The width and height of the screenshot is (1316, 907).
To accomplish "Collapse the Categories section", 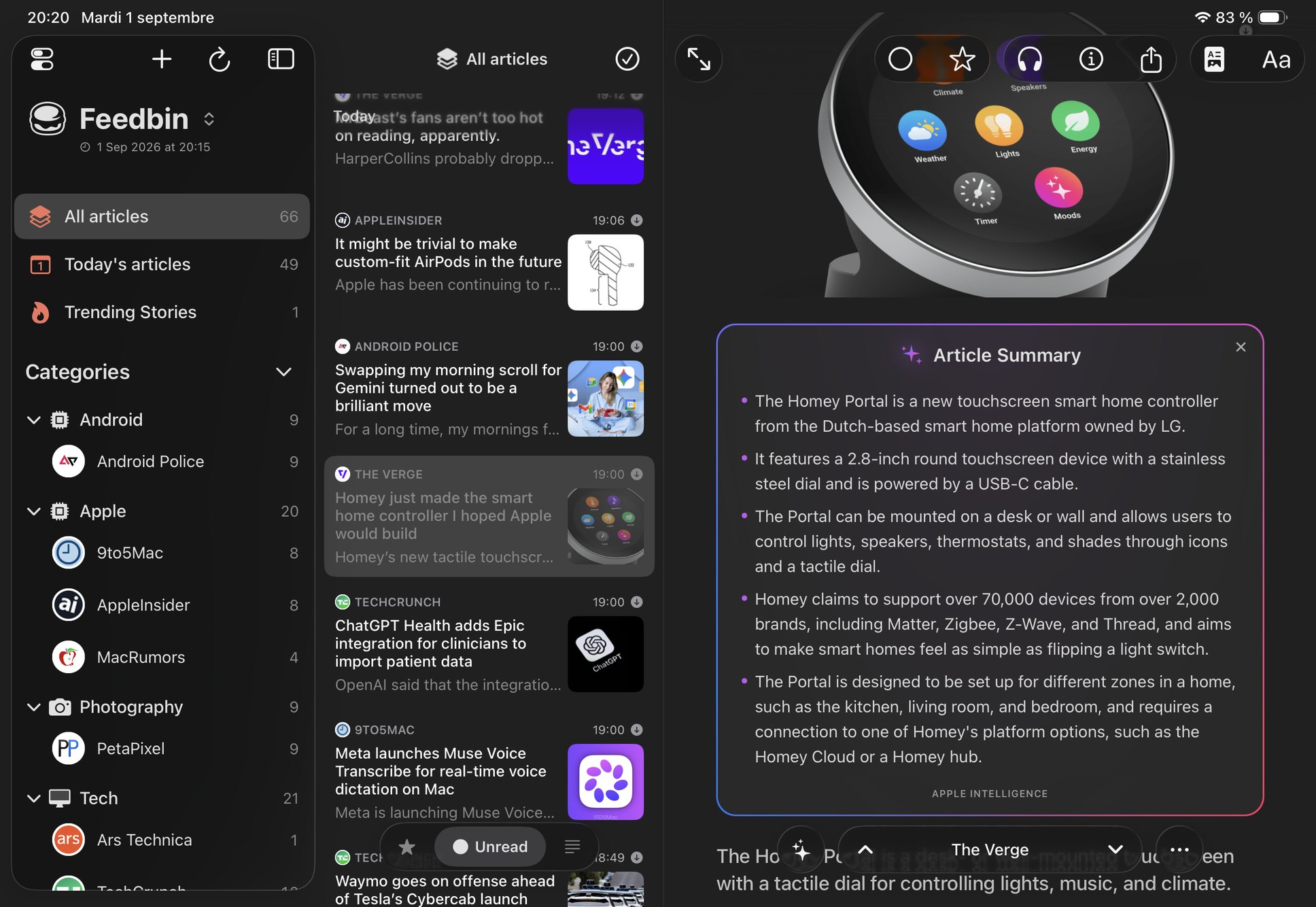I will pos(283,372).
